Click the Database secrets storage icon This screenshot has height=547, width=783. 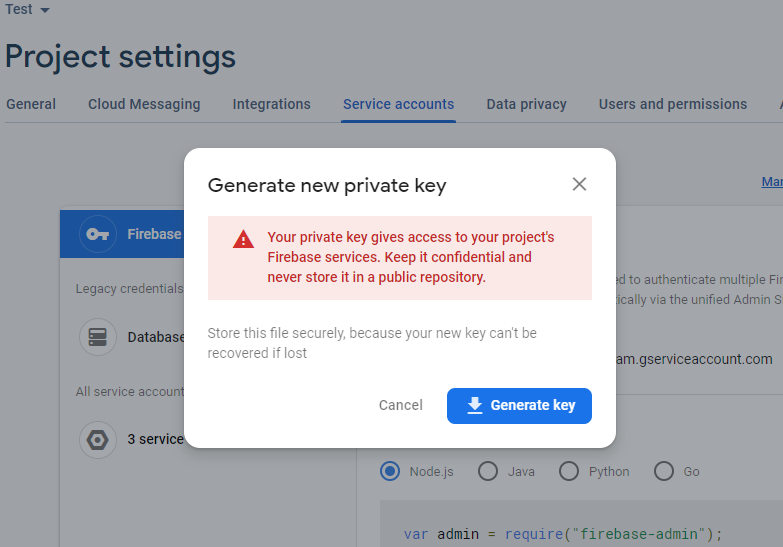pyautogui.click(x=97, y=337)
